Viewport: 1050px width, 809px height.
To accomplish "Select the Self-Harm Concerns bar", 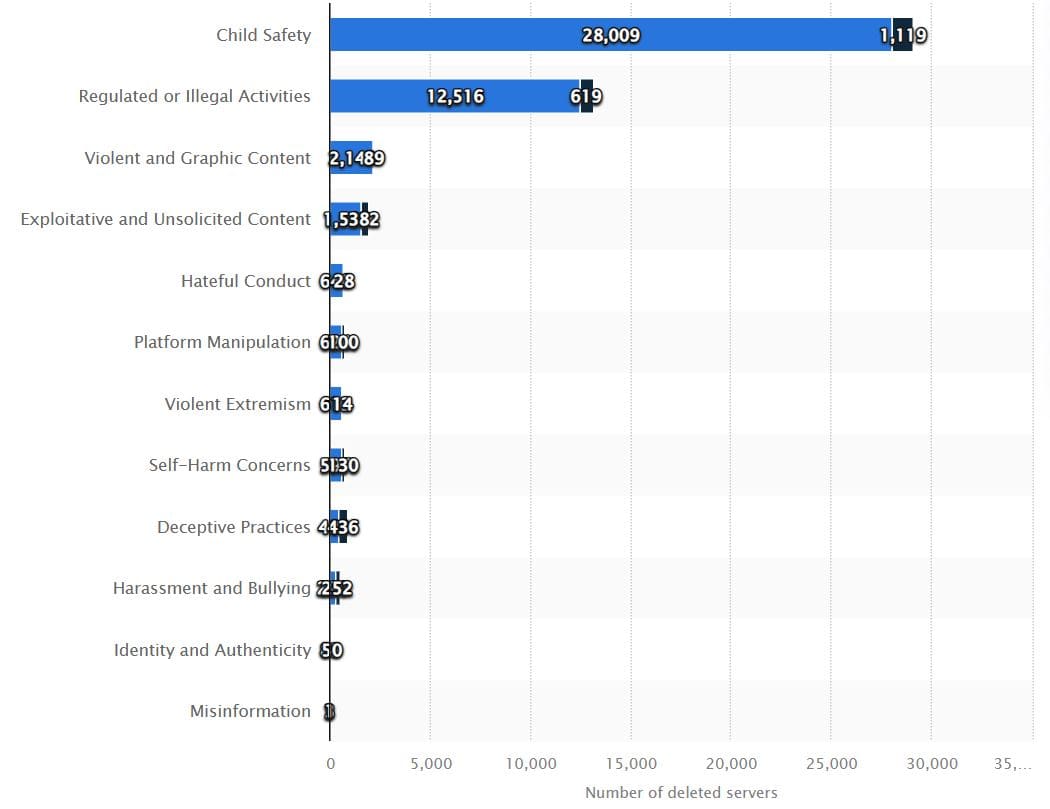I will tap(335, 465).
